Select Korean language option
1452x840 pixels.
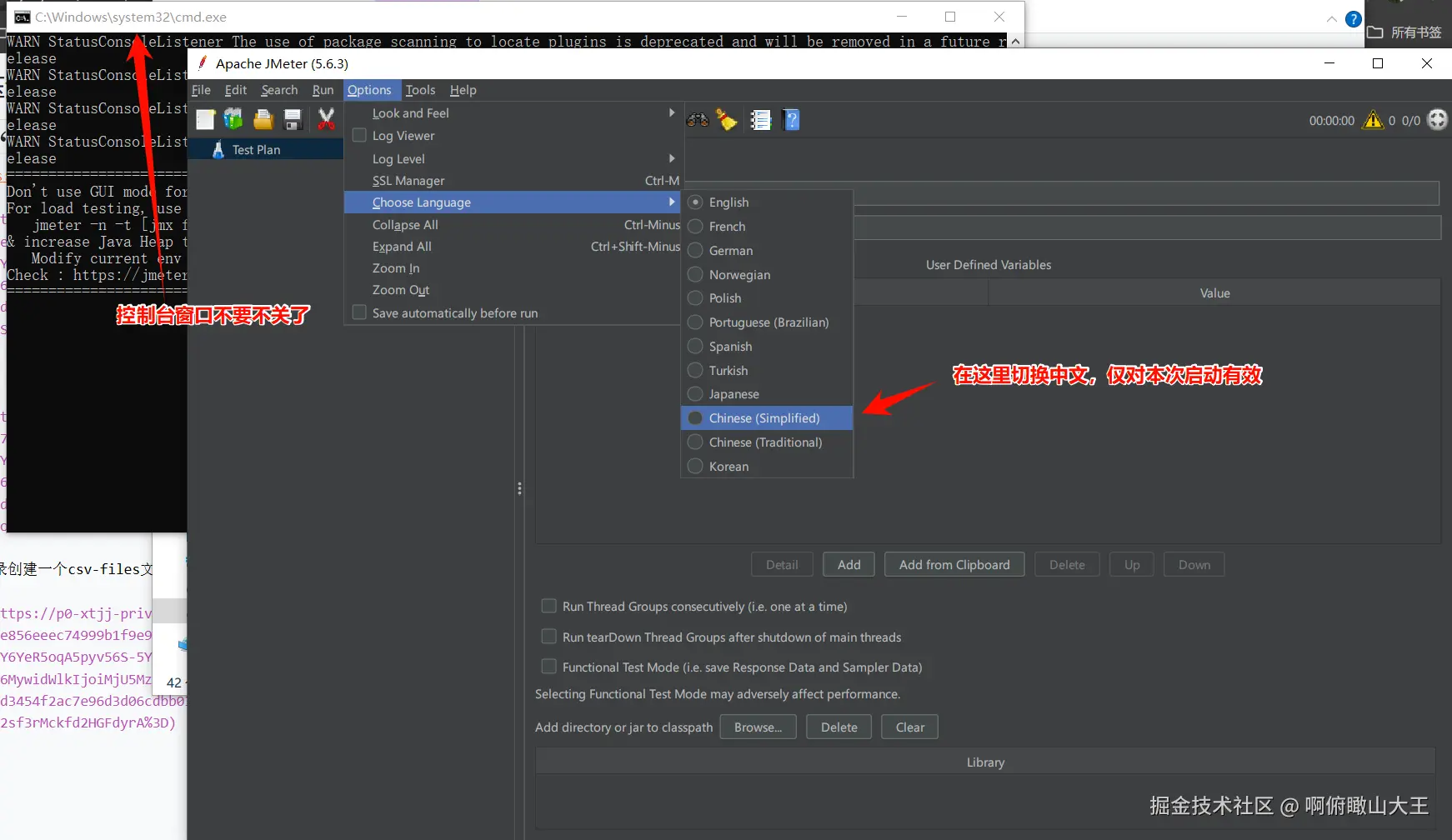(767, 467)
